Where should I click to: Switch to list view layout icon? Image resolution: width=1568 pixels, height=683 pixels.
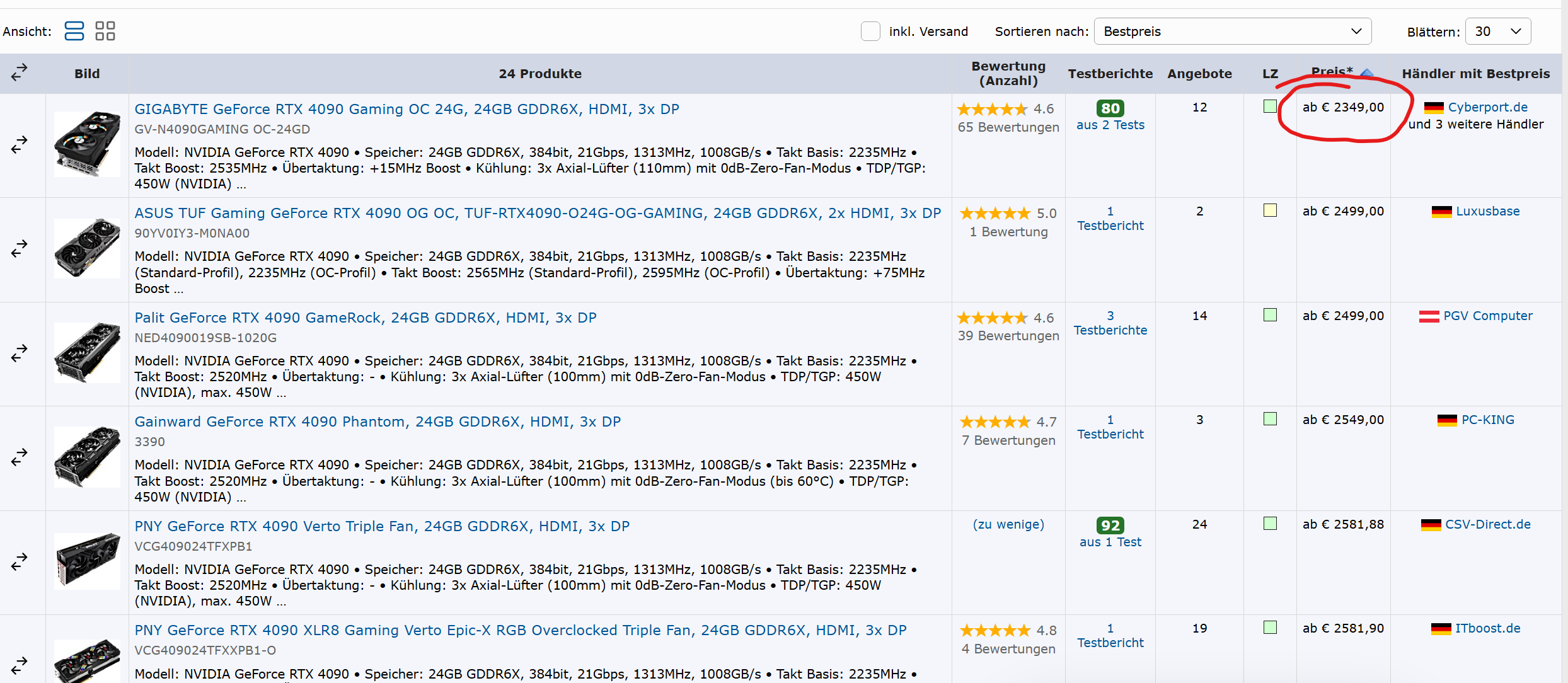point(74,31)
